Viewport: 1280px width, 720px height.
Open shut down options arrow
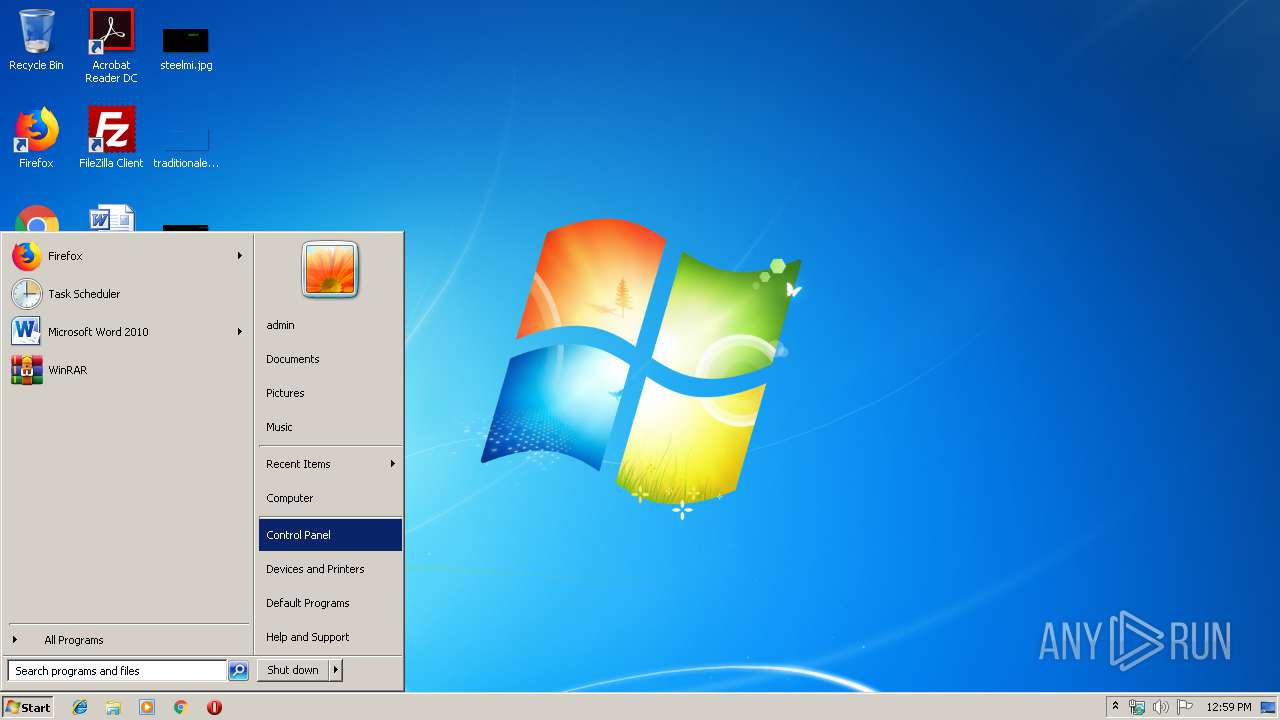(x=336, y=670)
